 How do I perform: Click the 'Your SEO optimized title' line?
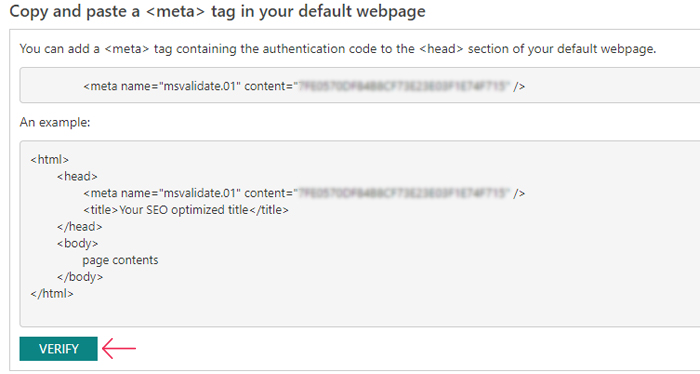coord(186,210)
